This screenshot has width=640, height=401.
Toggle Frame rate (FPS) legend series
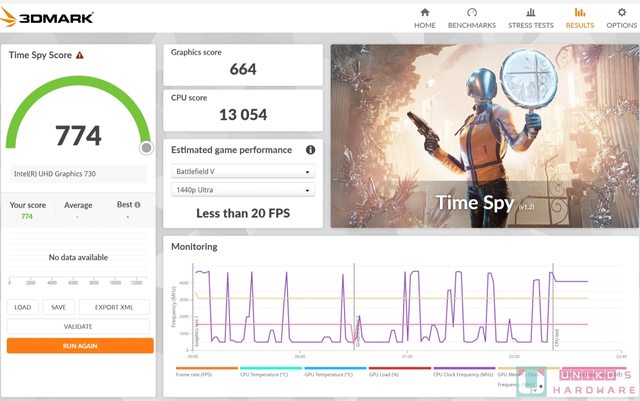tap(194, 374)
